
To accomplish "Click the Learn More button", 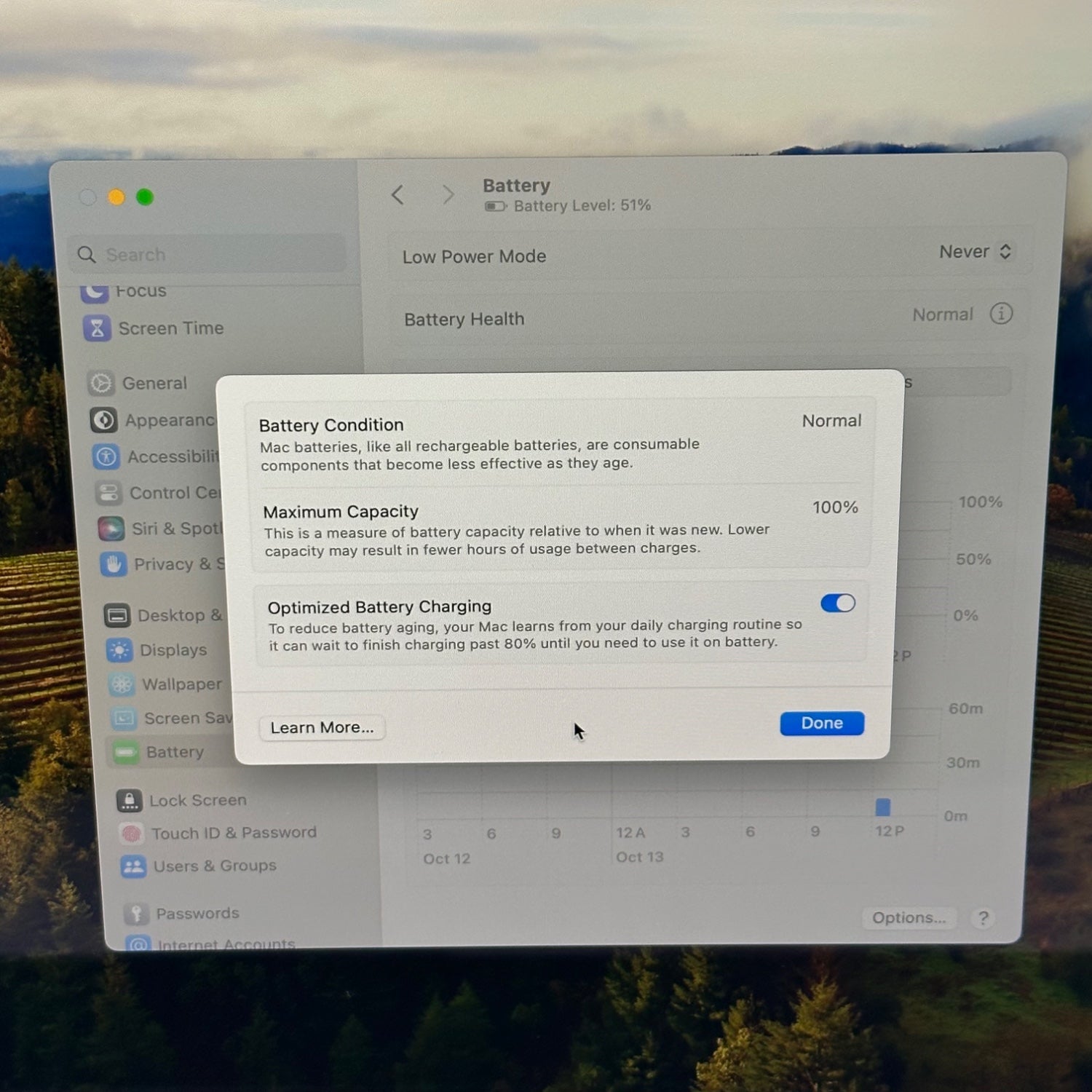I will click(x=322, y=727).
